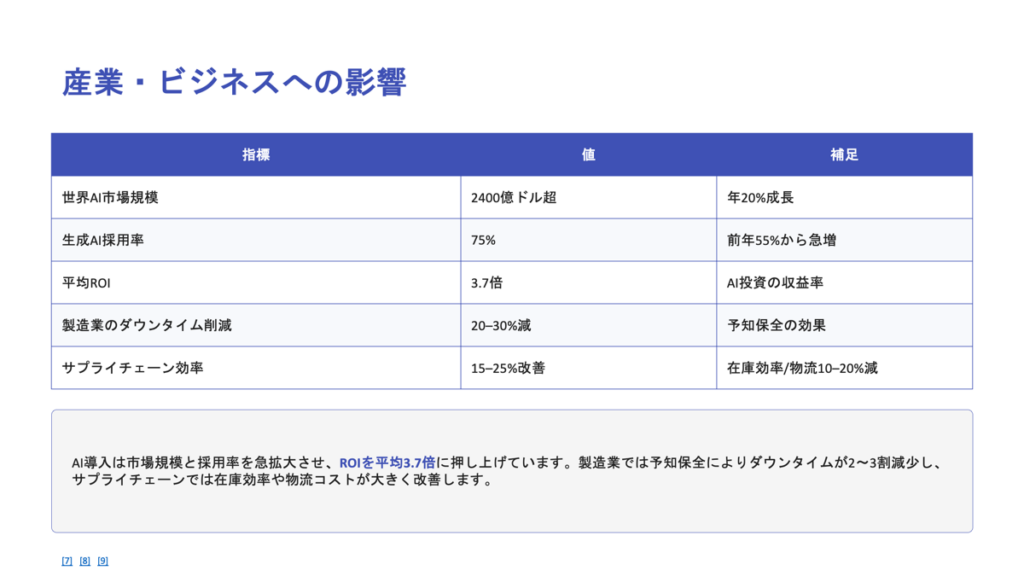The width and height of the screenshot is (1024, 576).
Task: Select the 2400億ドル超 value cell
Action: (x=513, y=198)
